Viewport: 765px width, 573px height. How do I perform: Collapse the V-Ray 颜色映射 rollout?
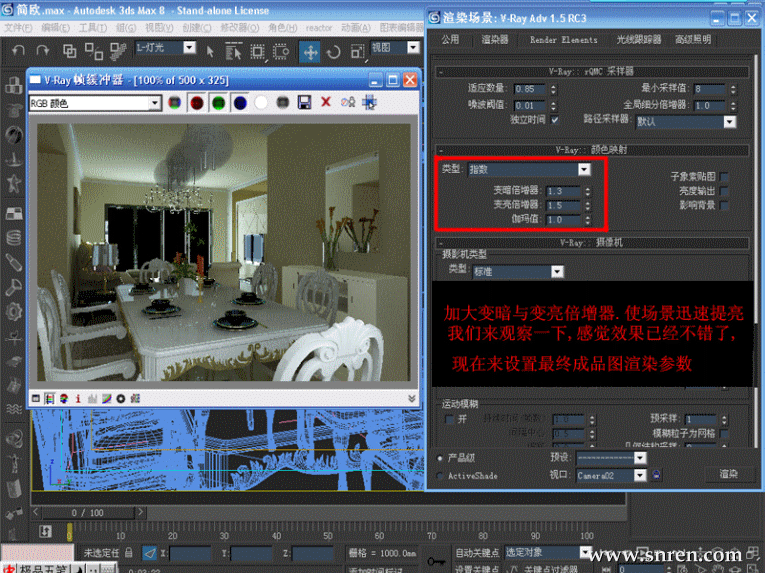click(592, 150)
